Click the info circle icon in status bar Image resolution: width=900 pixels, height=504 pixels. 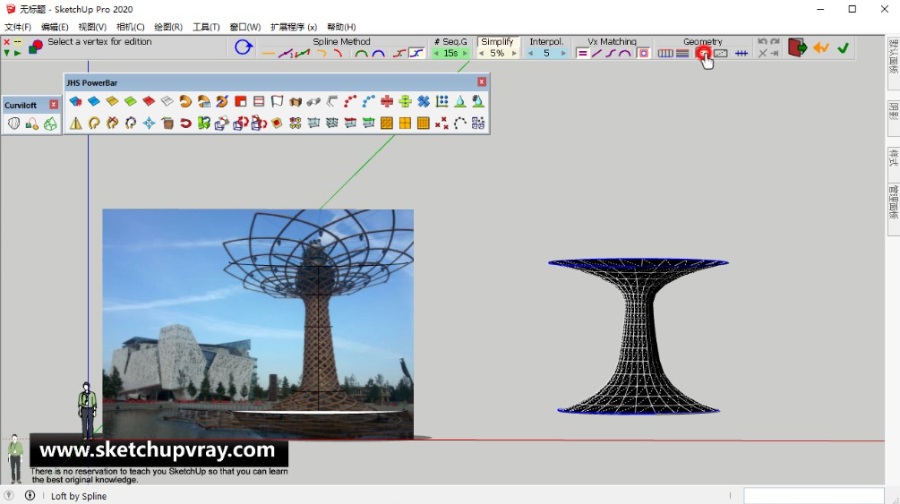click(x=30, y=495)
